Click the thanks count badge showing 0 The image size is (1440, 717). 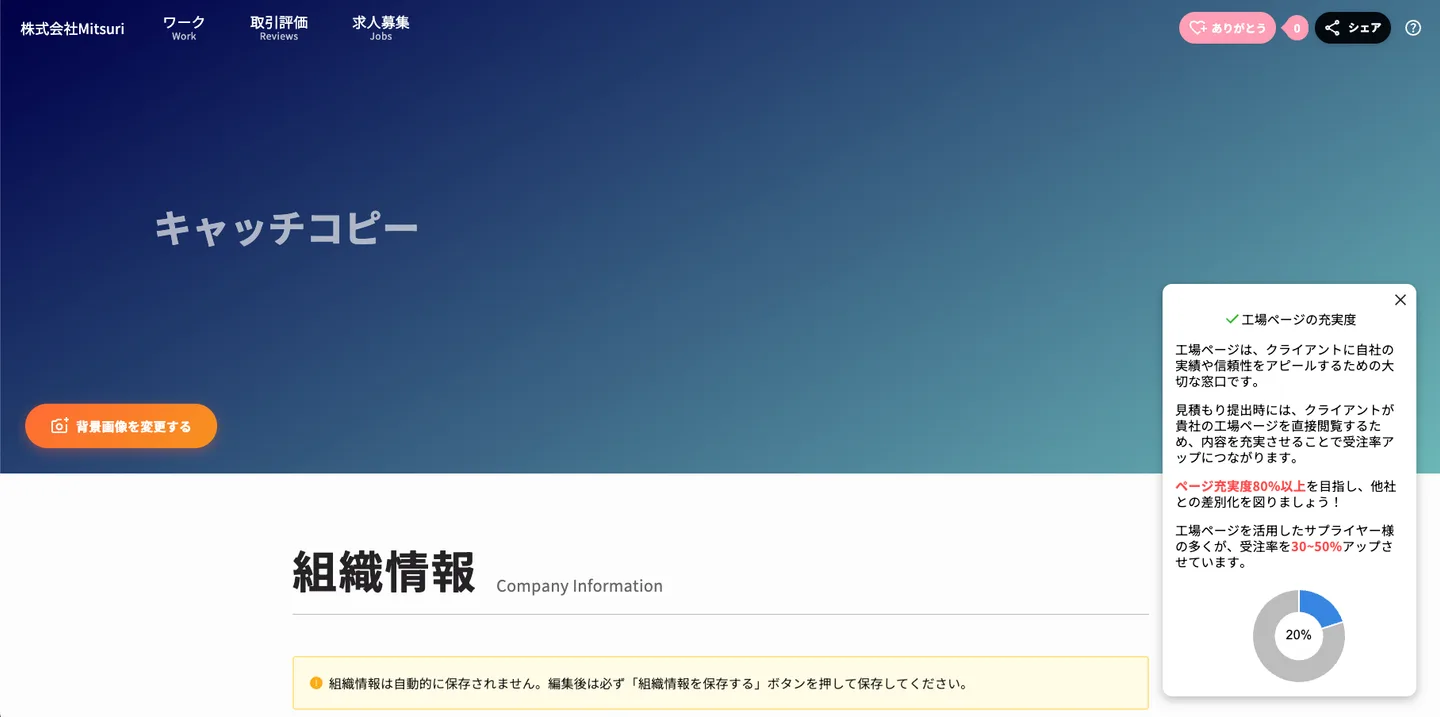click(1296, 28)
